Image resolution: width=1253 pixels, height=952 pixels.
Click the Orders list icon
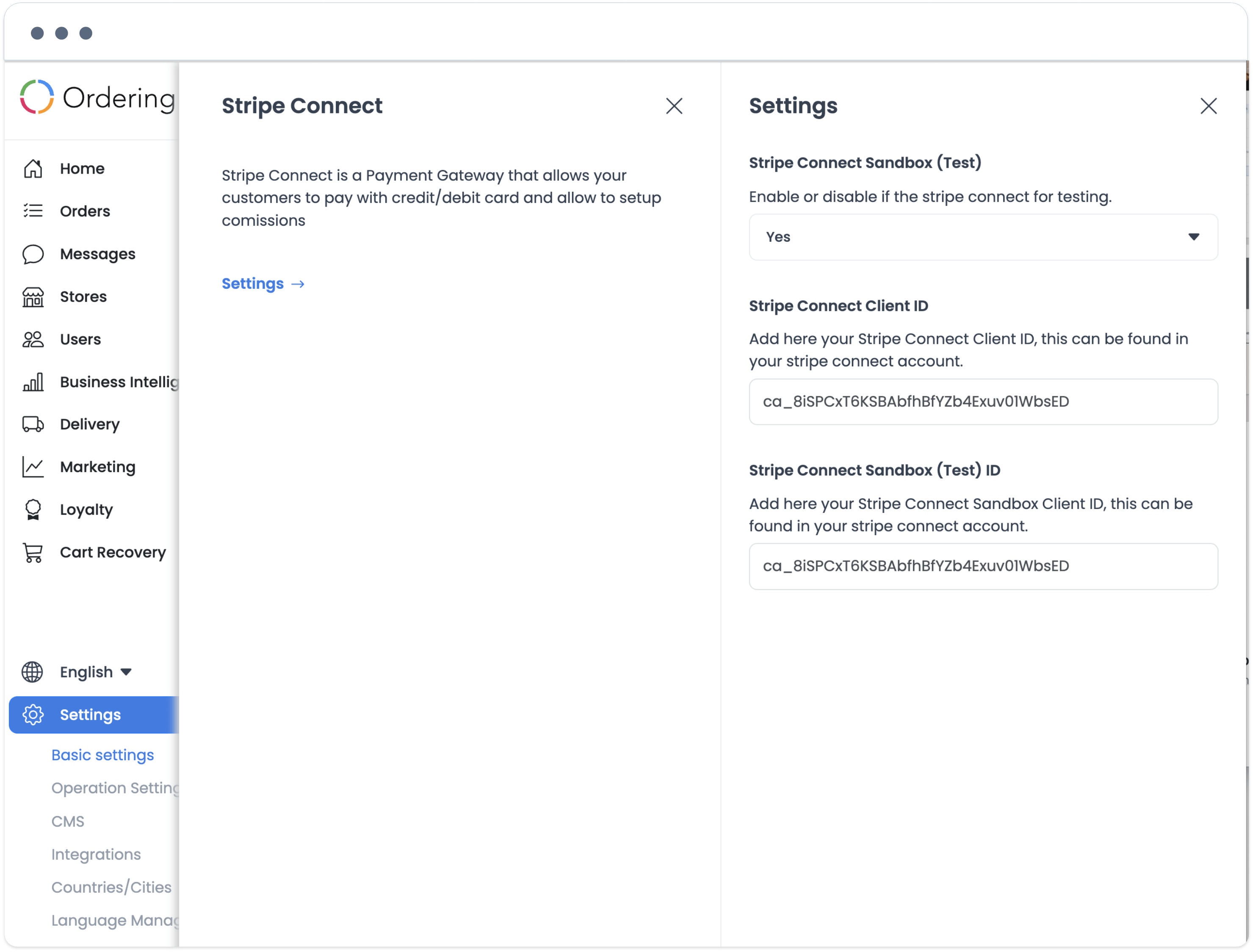(33, 211)
